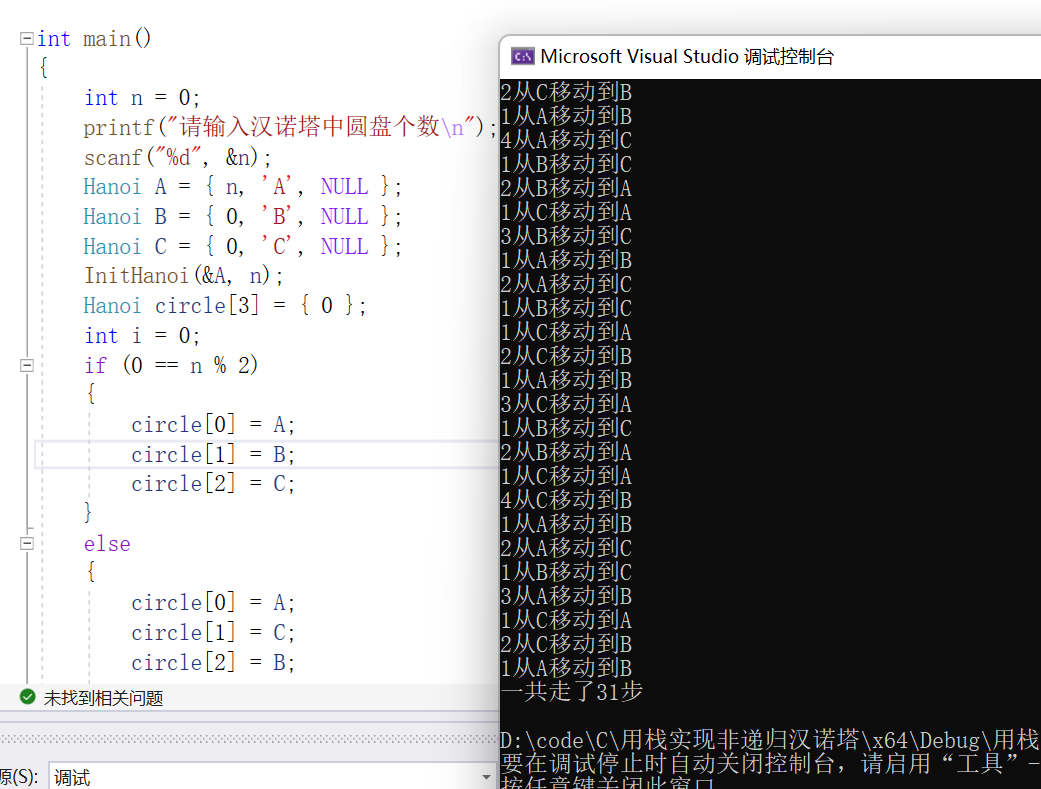
Task: Click the Hanoi C = { 0, 'C', NULL } line
Action: point(242,246)
